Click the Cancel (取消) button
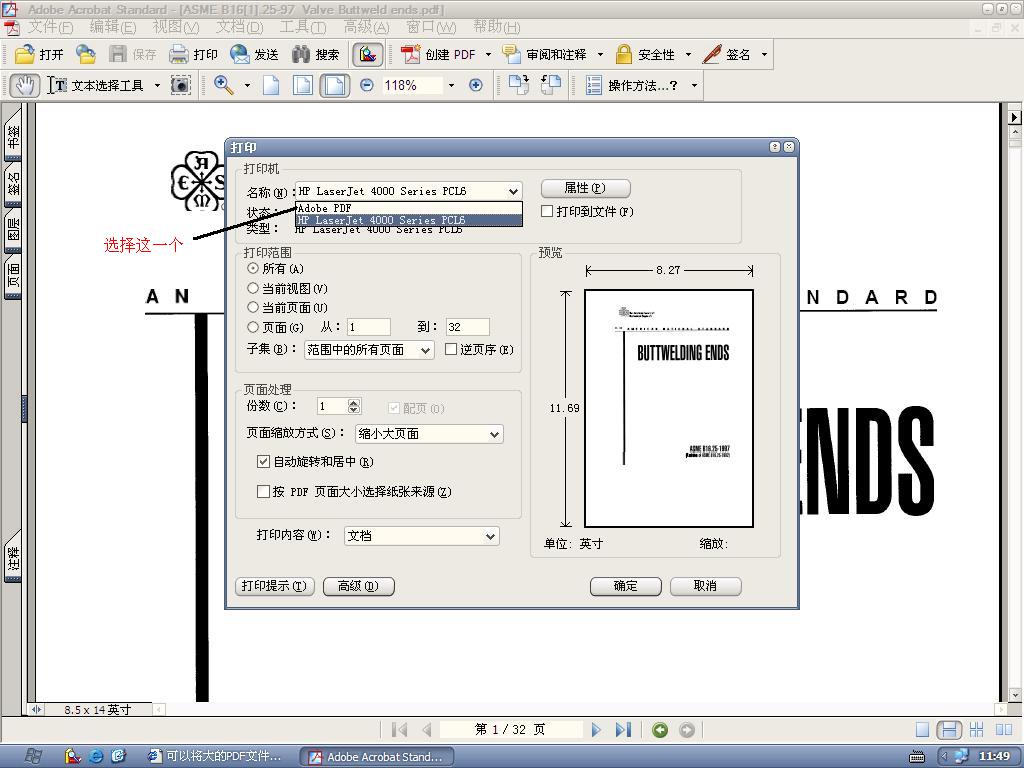This screenshot has width=1024, height=768. (x=705, y=586)
